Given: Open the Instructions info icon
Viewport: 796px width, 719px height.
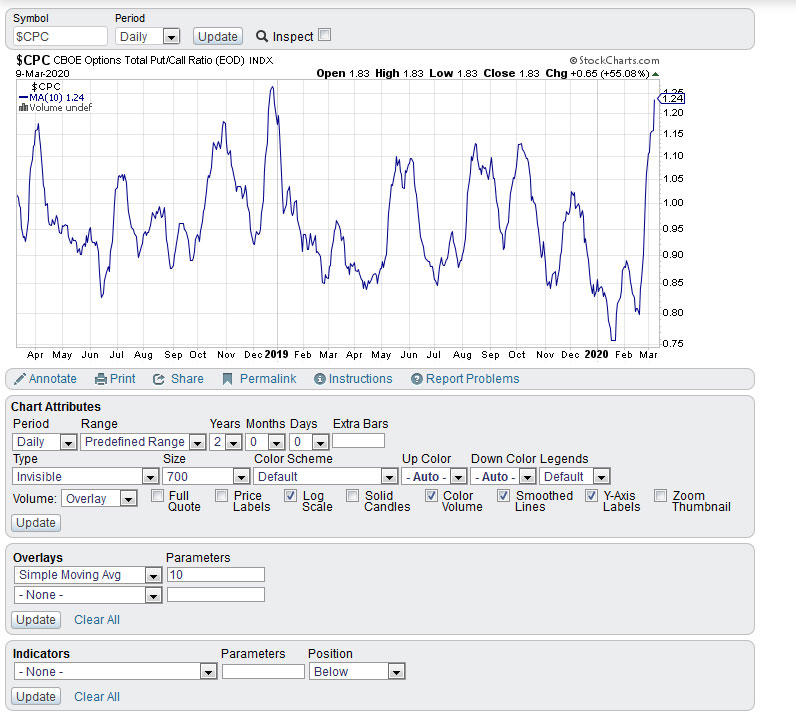Looking at the screenshot, I should 320,379.
